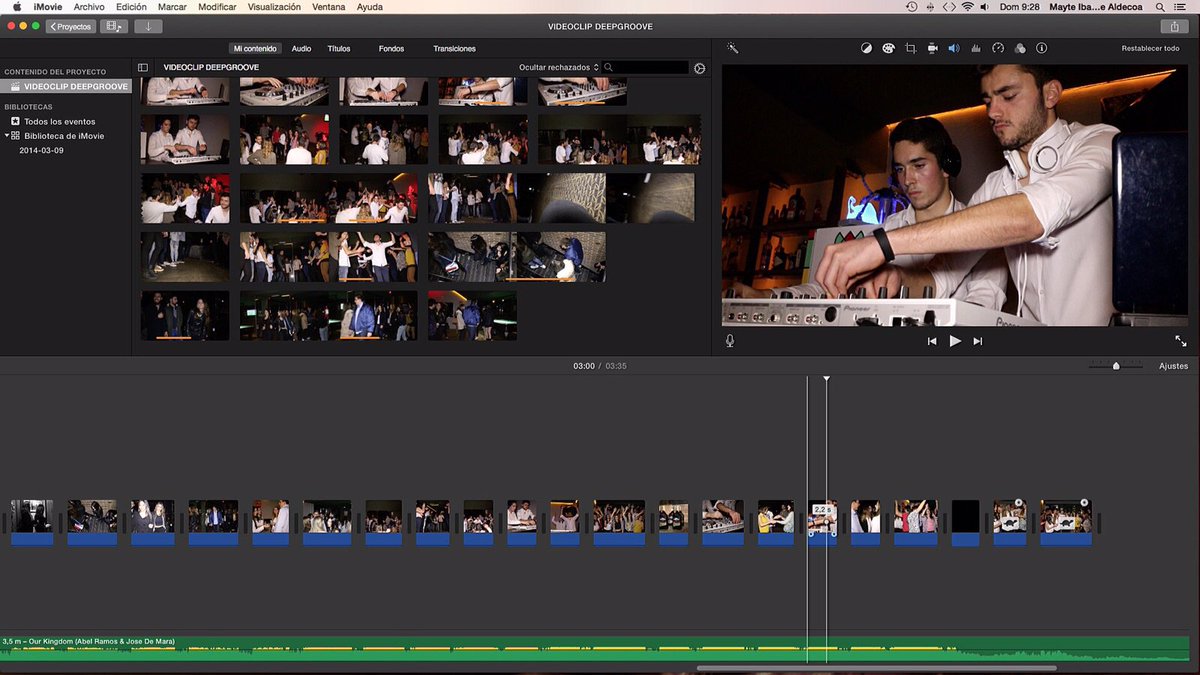1200x675 pixels.
Task: Select the crop tool
Action: point(910,48)
